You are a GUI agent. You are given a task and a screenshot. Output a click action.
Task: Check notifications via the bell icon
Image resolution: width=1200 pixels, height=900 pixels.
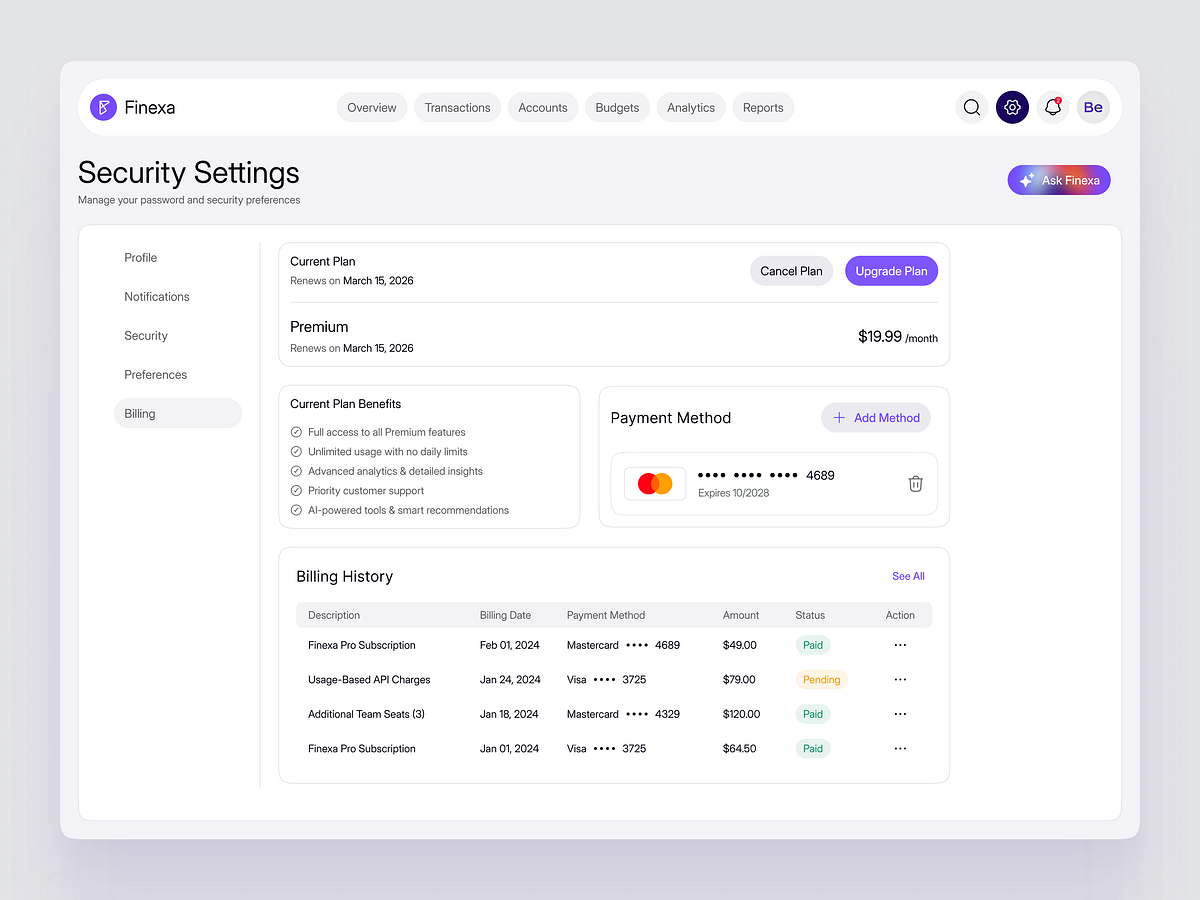1052,107
